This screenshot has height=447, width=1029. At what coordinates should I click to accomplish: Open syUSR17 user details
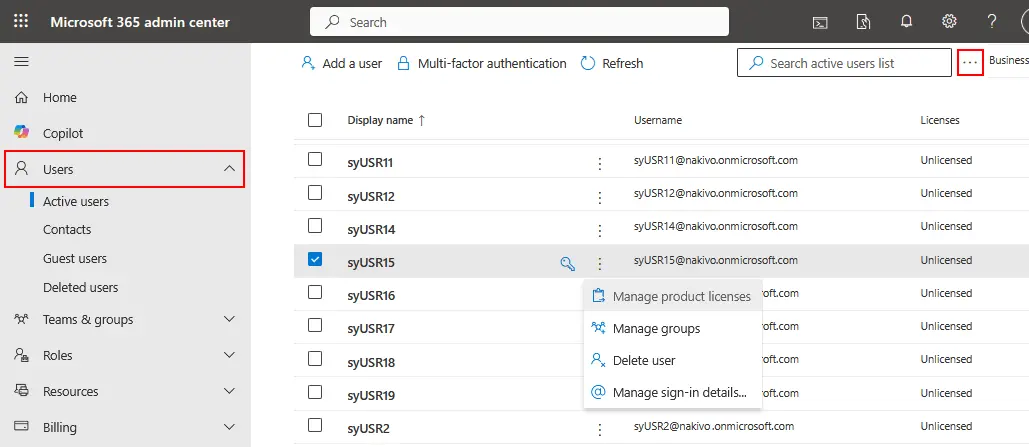pos(371,329)
